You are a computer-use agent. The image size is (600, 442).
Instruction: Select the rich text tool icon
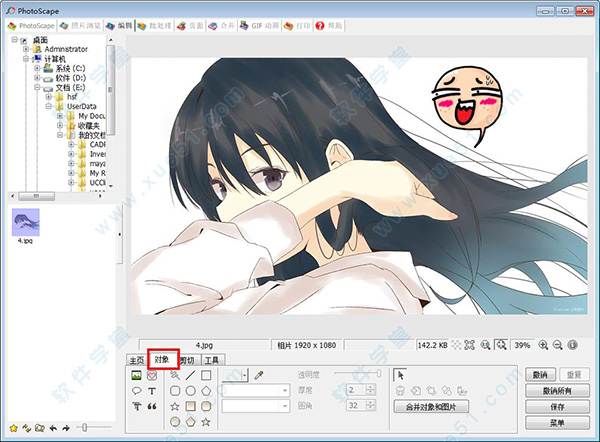[x=137, y=406]
